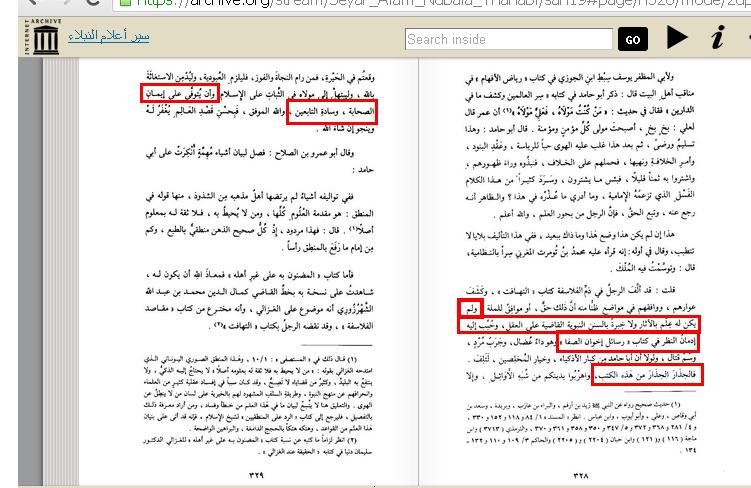Focus the 'Search inside' text field
The image size is (751, 488).
509,39
